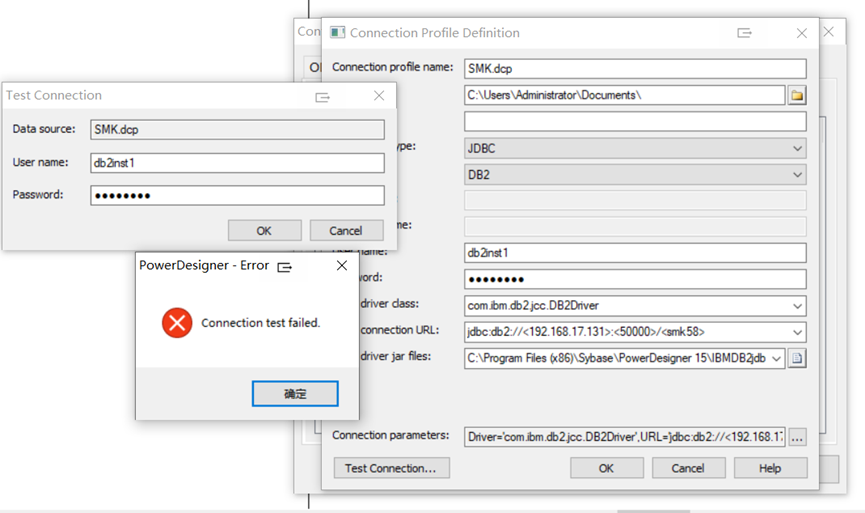Close the PowerDesigner Error dialog
Viewport: 865px width, 513px height.
(342, 266)
